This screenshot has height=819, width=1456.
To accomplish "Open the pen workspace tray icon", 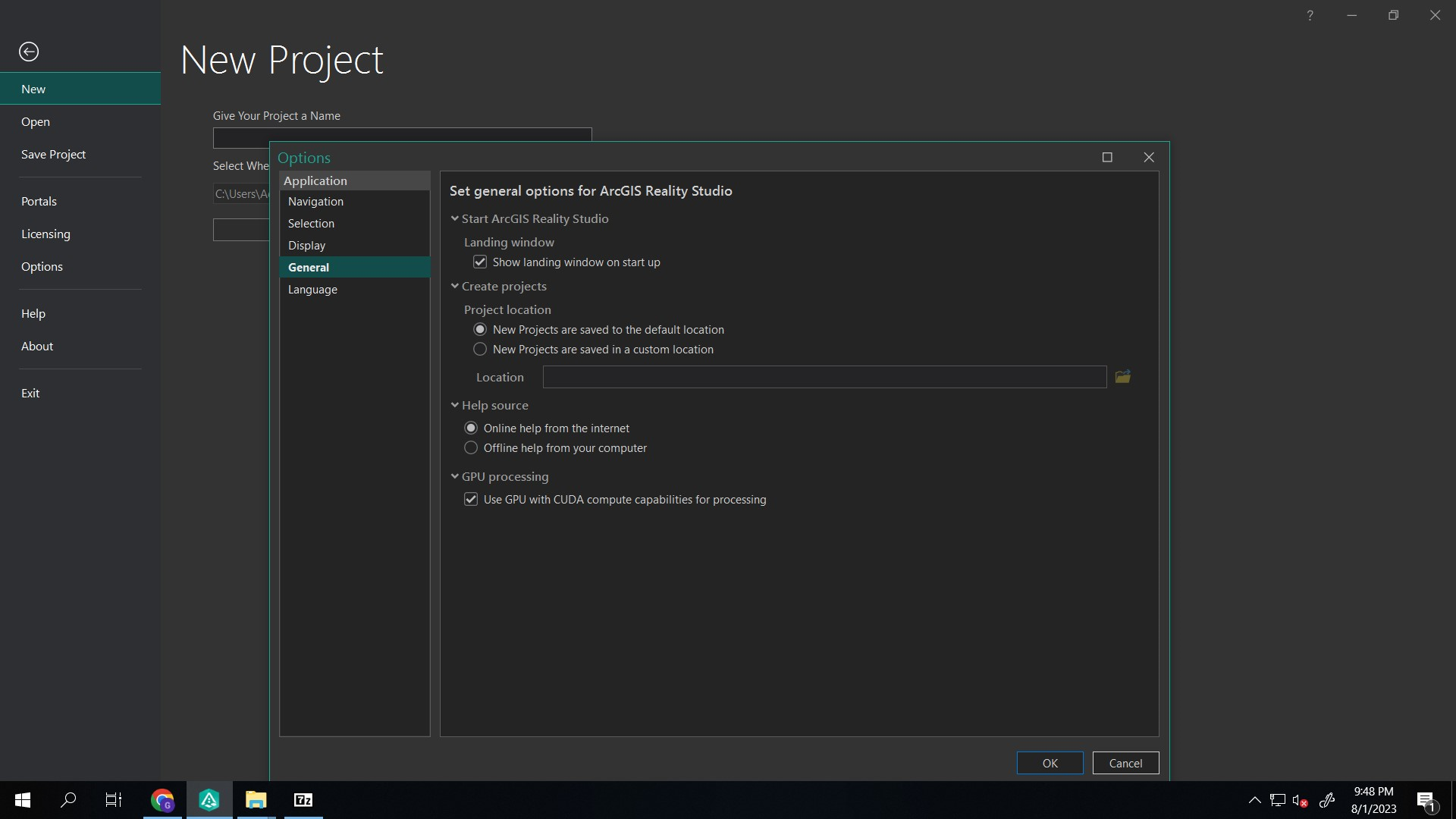I will 1327,800.
